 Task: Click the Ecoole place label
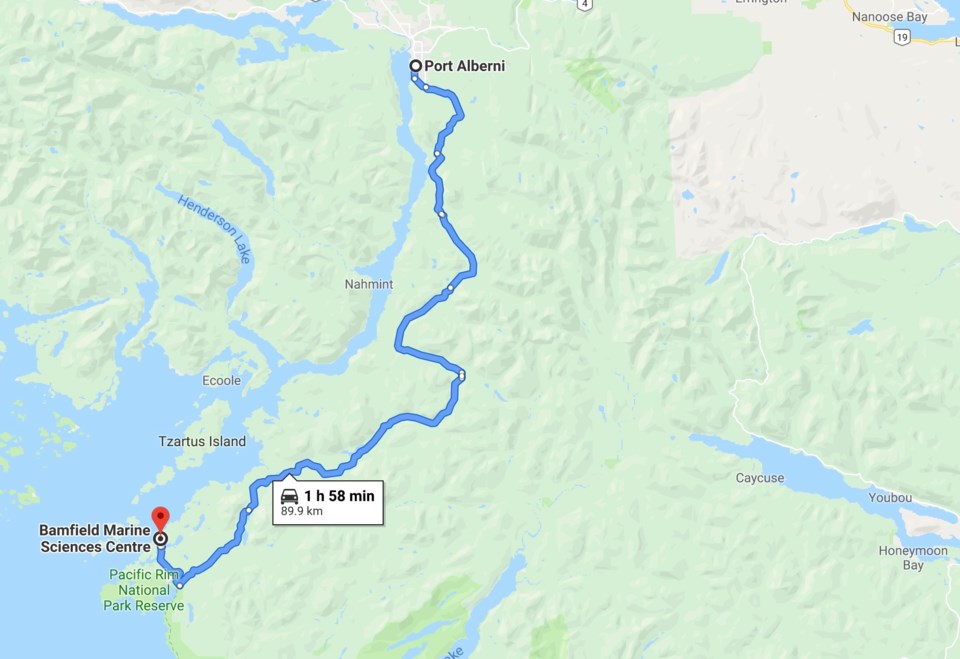point(222,380)
